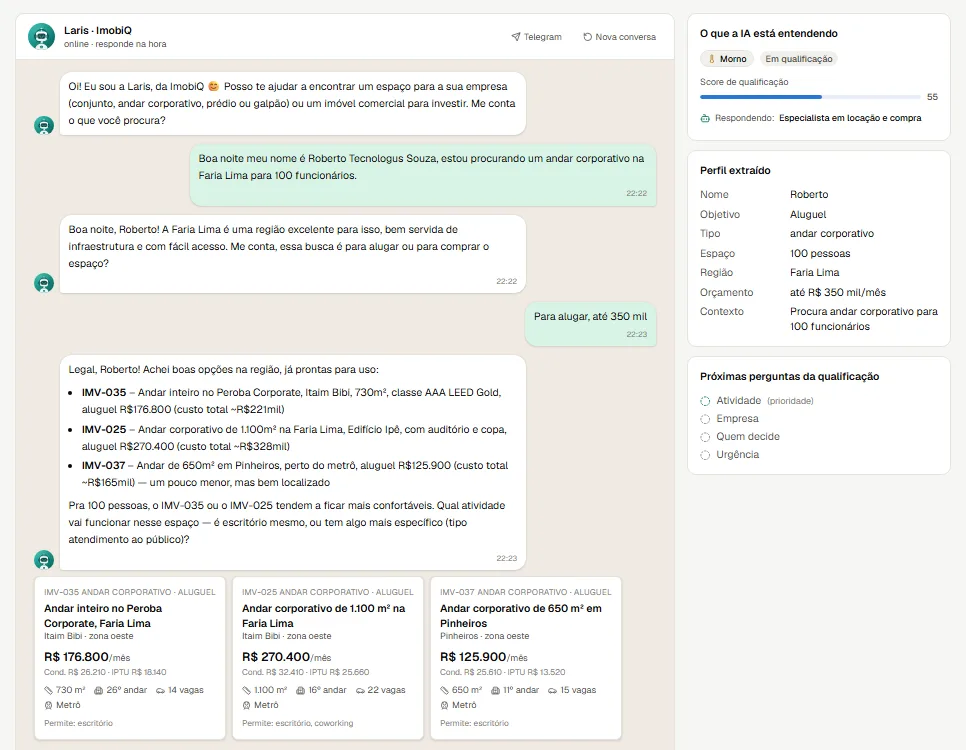Click the Nova conversa refresh icon
The width and height of the screenshot is (966, 750).
587,37
